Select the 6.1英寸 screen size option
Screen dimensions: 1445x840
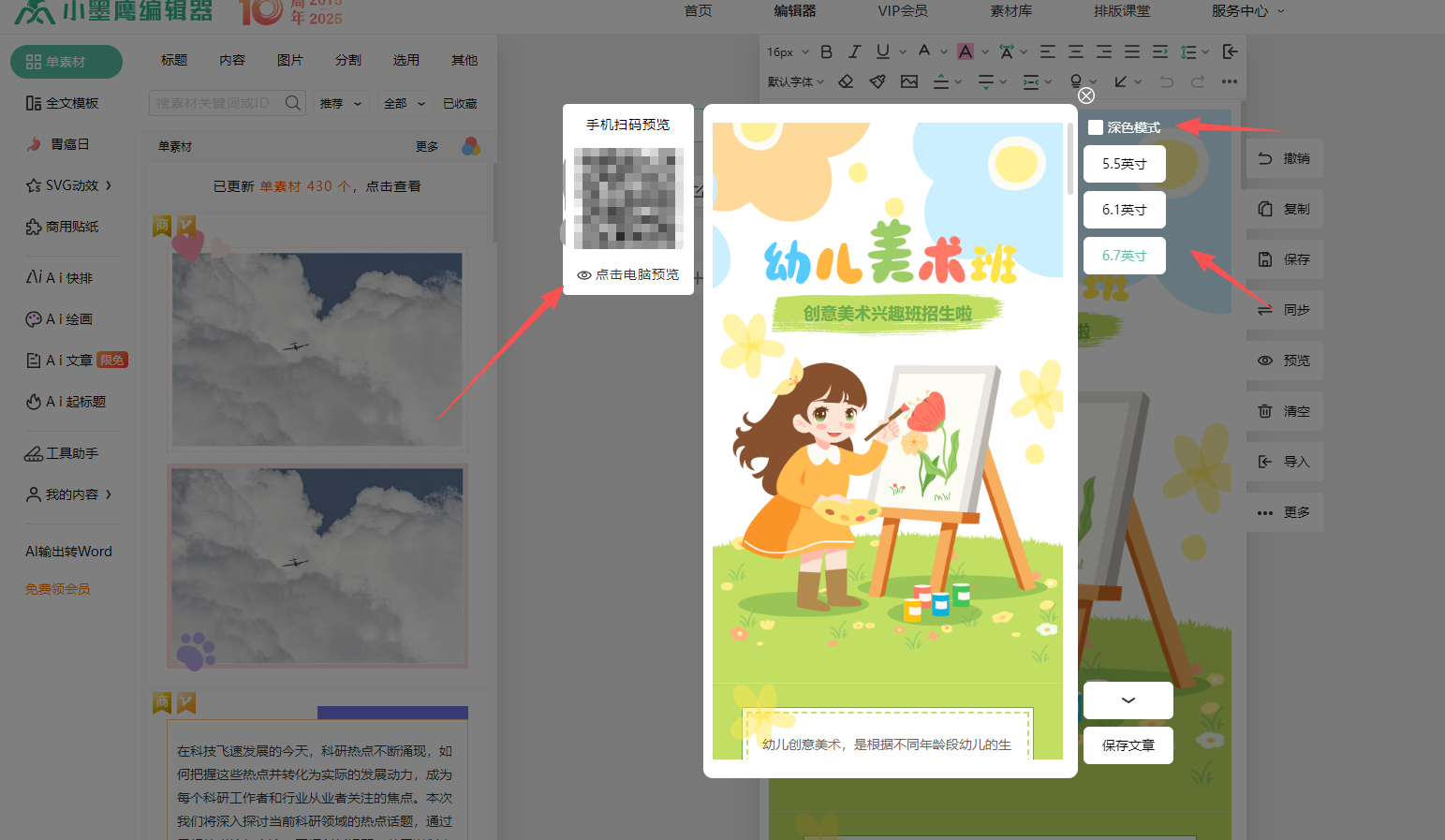1124,210
